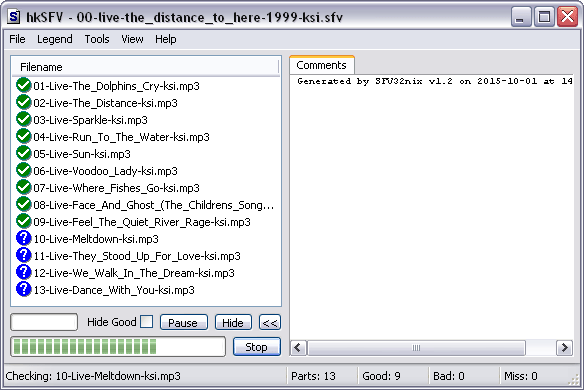This screenshot has height=390, width=584.
Task: Close the hkSFV window
Action: point(567,17)
